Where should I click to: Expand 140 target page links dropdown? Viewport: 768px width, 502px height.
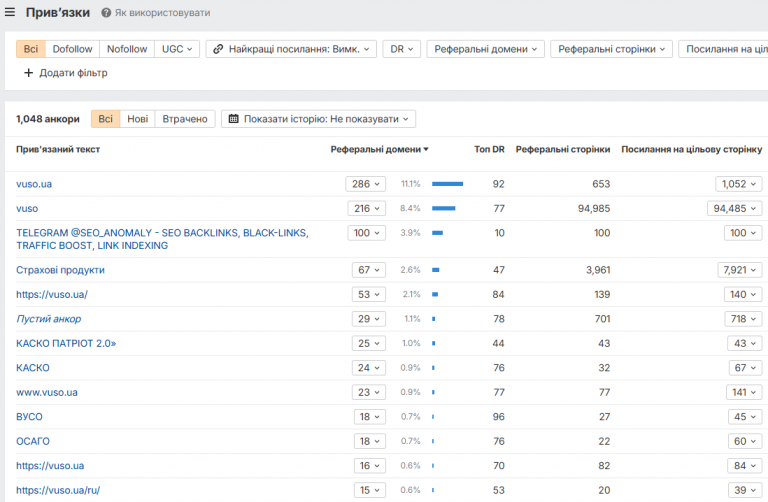click(743, 294)
